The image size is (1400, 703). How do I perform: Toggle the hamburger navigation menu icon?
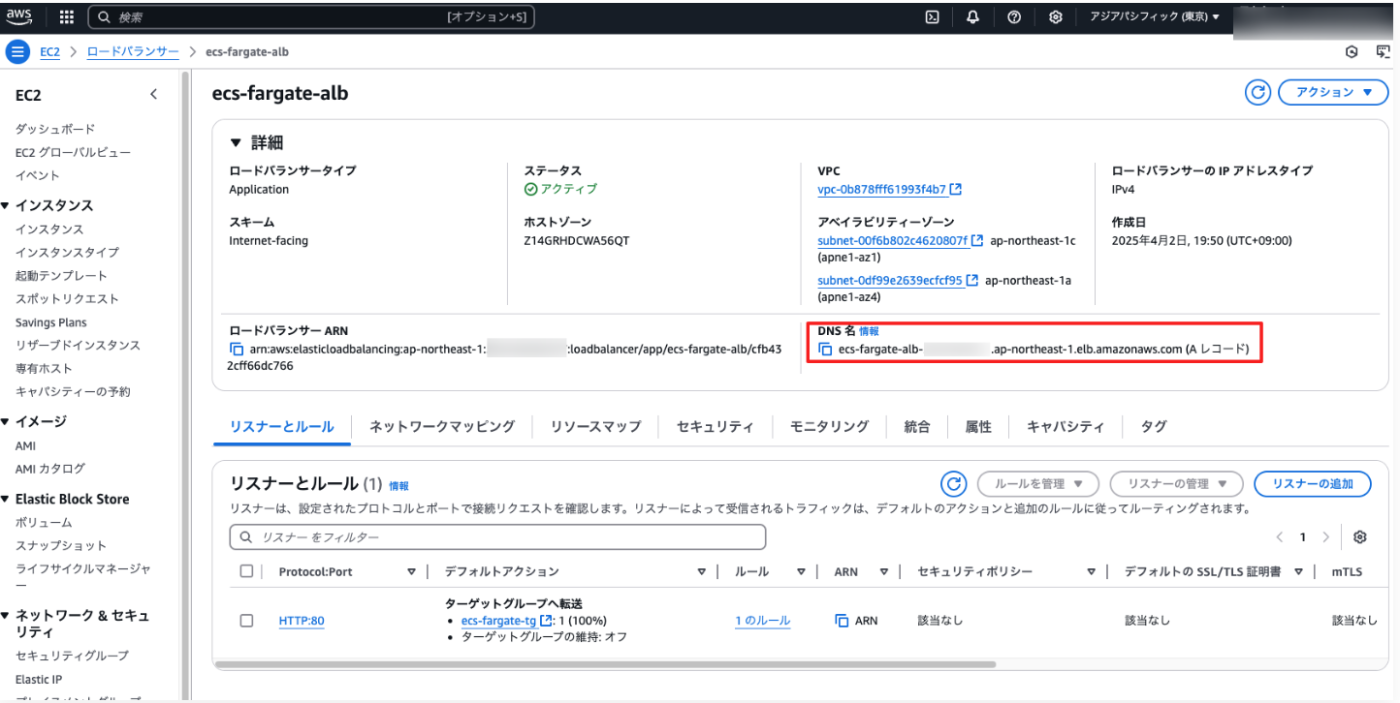pyautogui.click(x=18, y=52)
